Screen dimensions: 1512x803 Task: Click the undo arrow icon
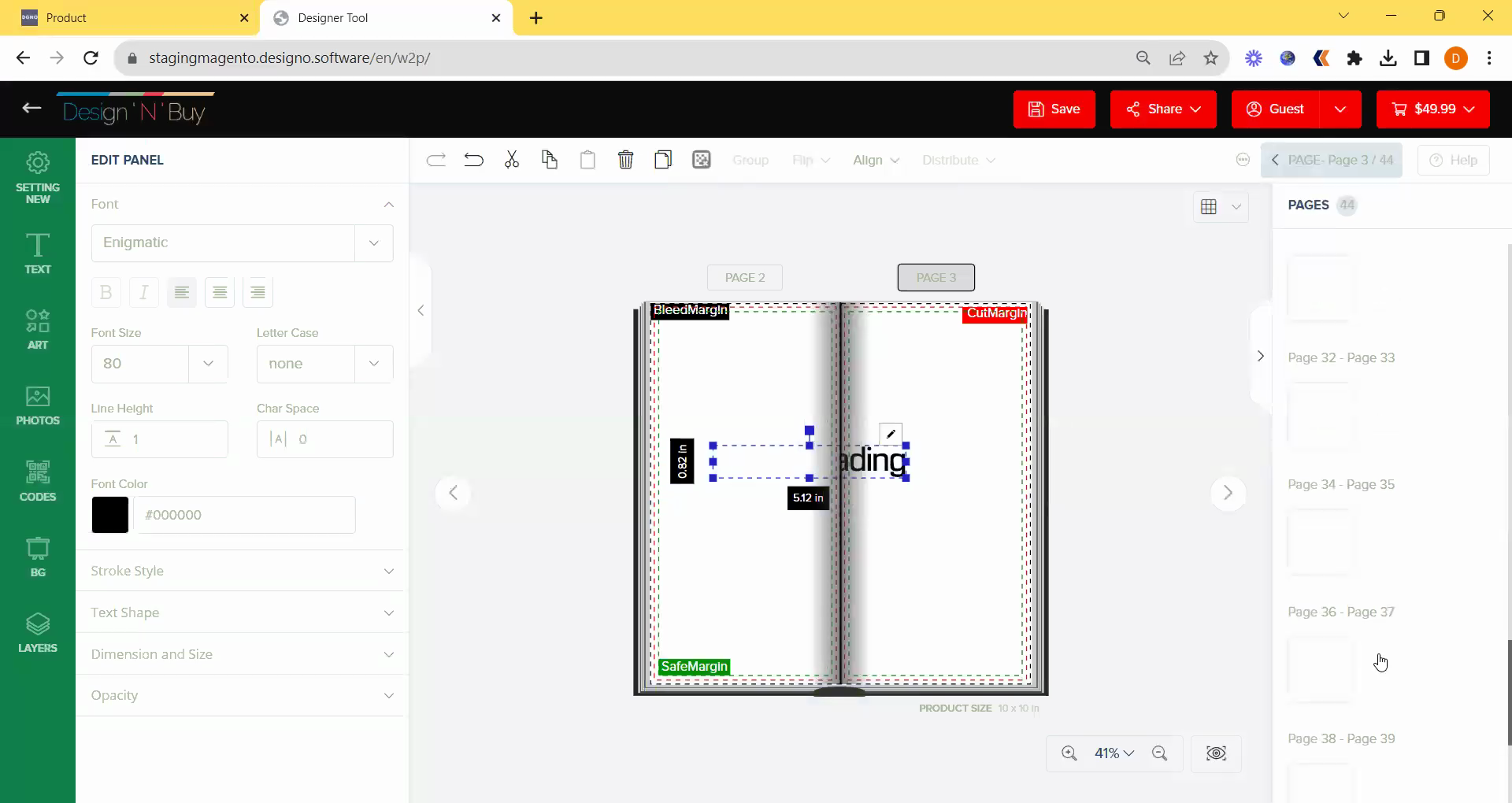(x=473, y=161)
